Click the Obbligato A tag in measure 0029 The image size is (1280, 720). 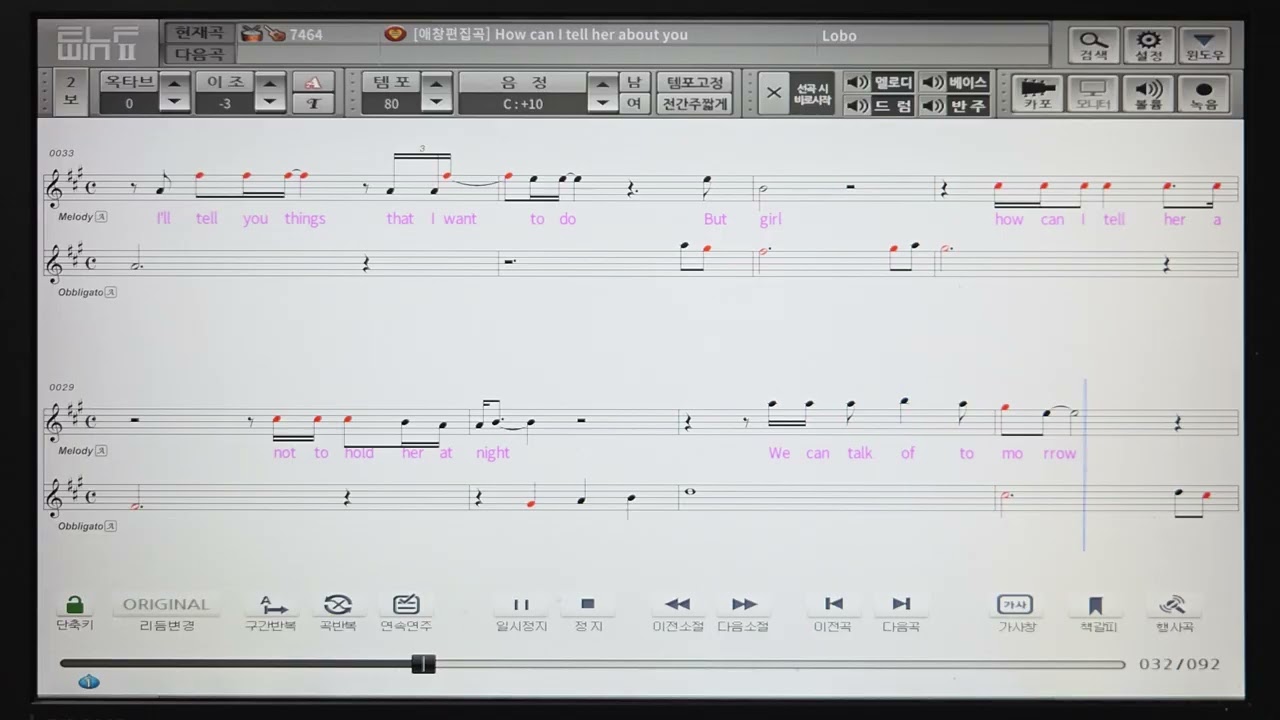(111, 526)
